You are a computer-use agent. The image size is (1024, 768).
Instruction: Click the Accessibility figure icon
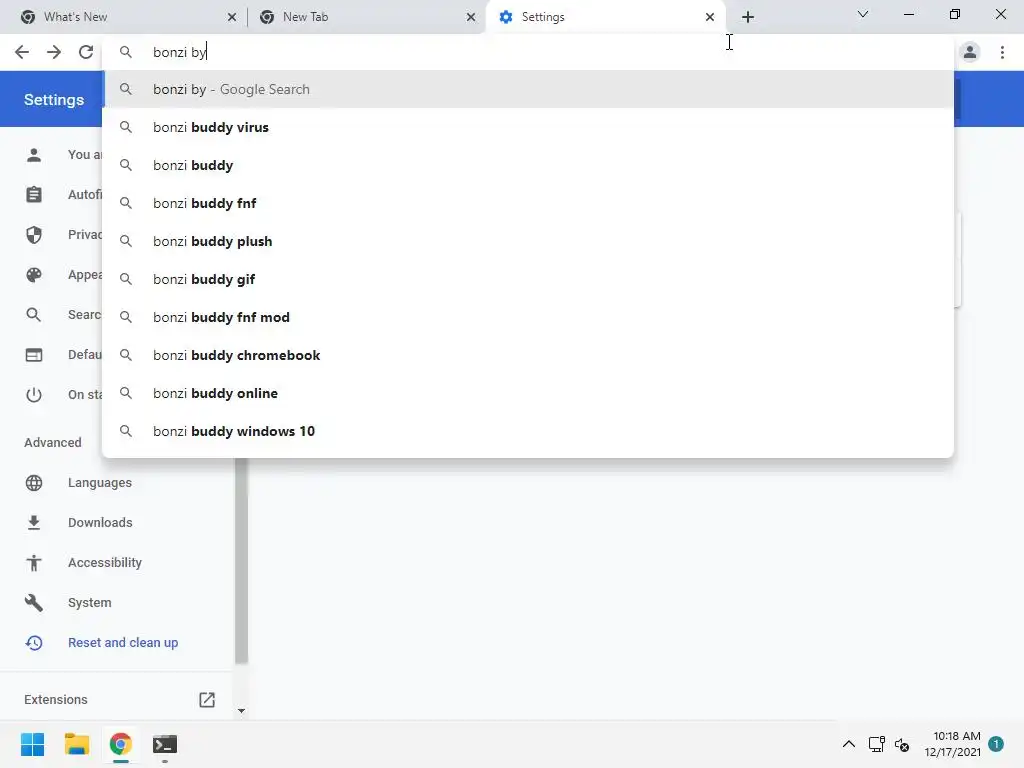pos(34,562)
